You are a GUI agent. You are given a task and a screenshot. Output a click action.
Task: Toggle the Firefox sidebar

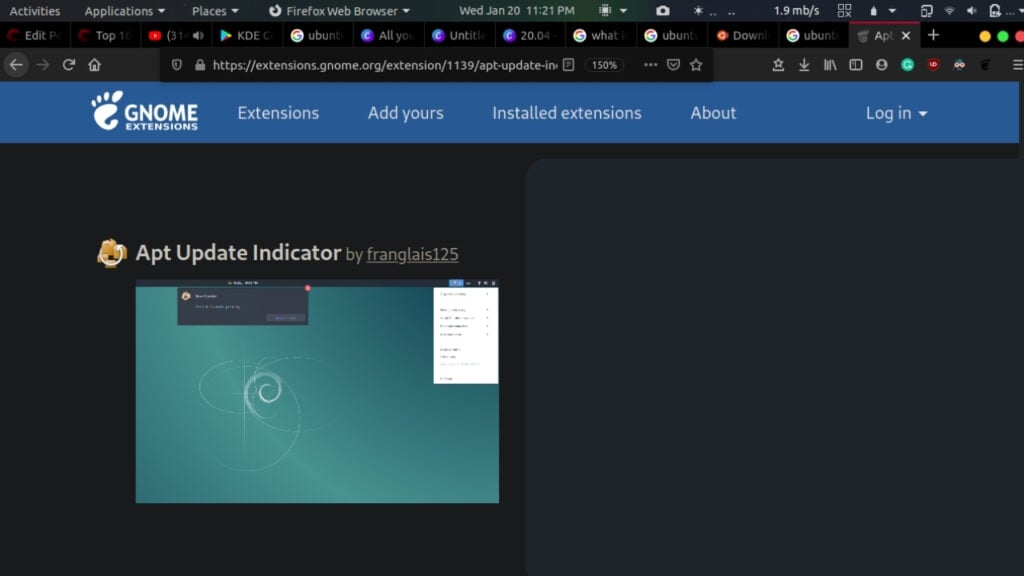tap(856, 65)
